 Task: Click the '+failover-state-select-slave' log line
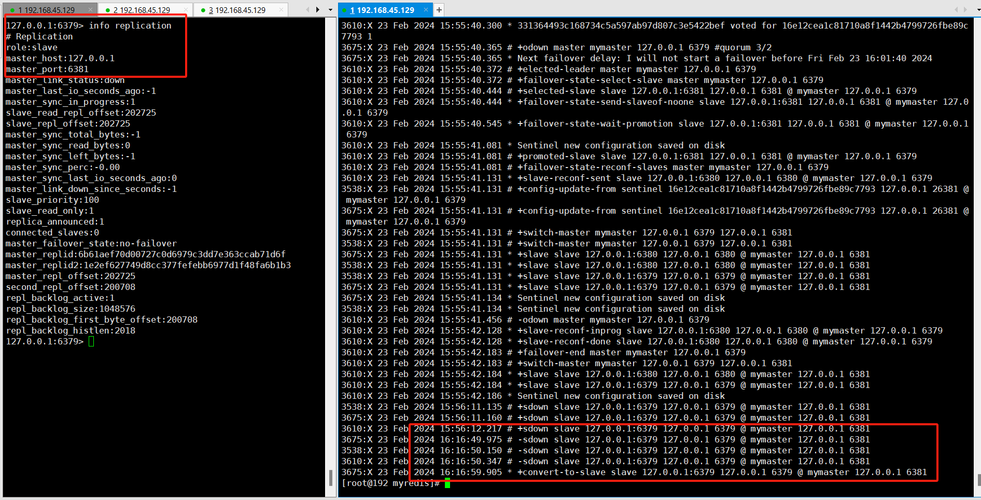click(x=582, y=80)
